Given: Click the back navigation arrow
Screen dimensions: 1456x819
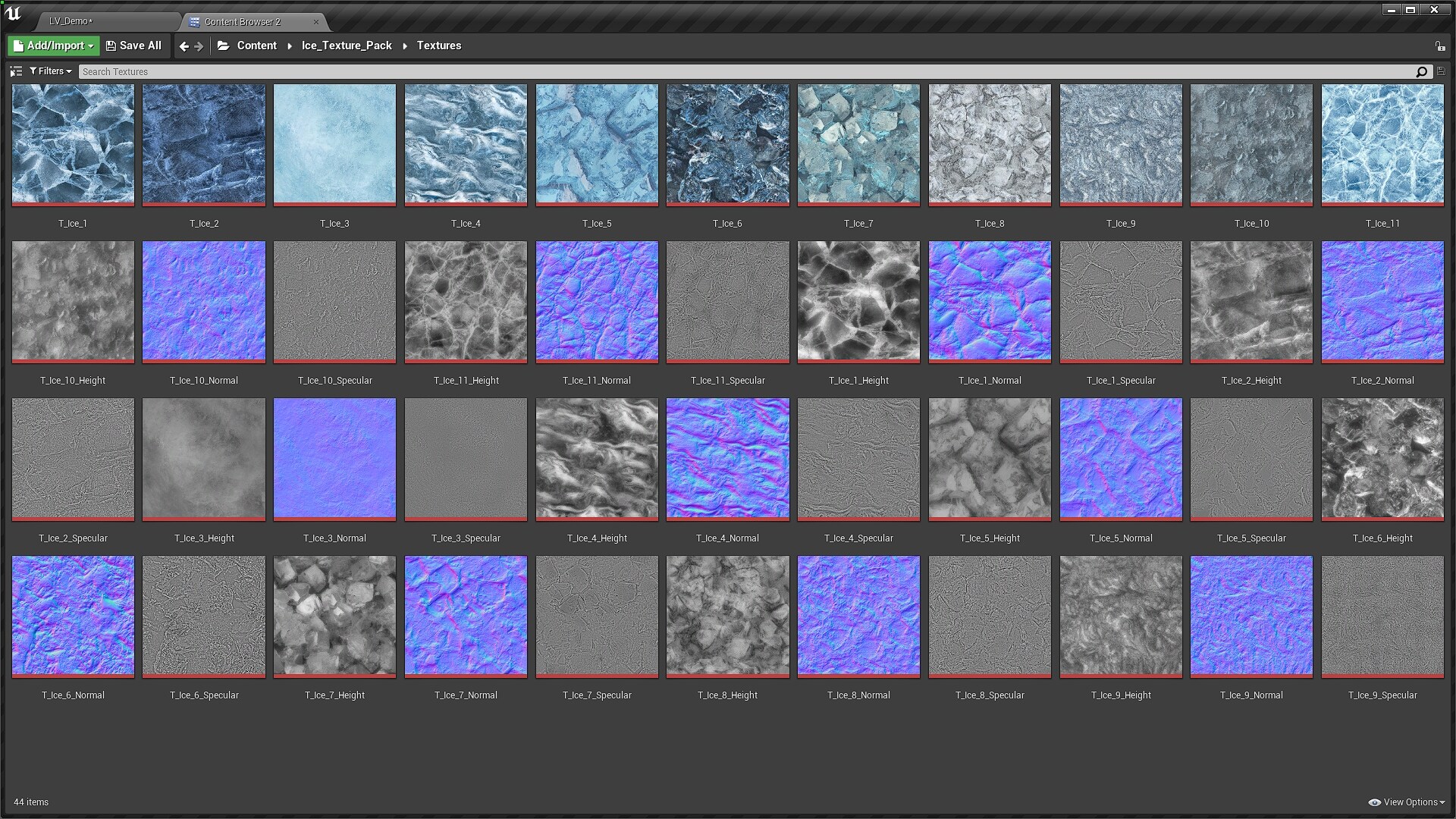Looking at the screenshot, I should coord(184,45).
